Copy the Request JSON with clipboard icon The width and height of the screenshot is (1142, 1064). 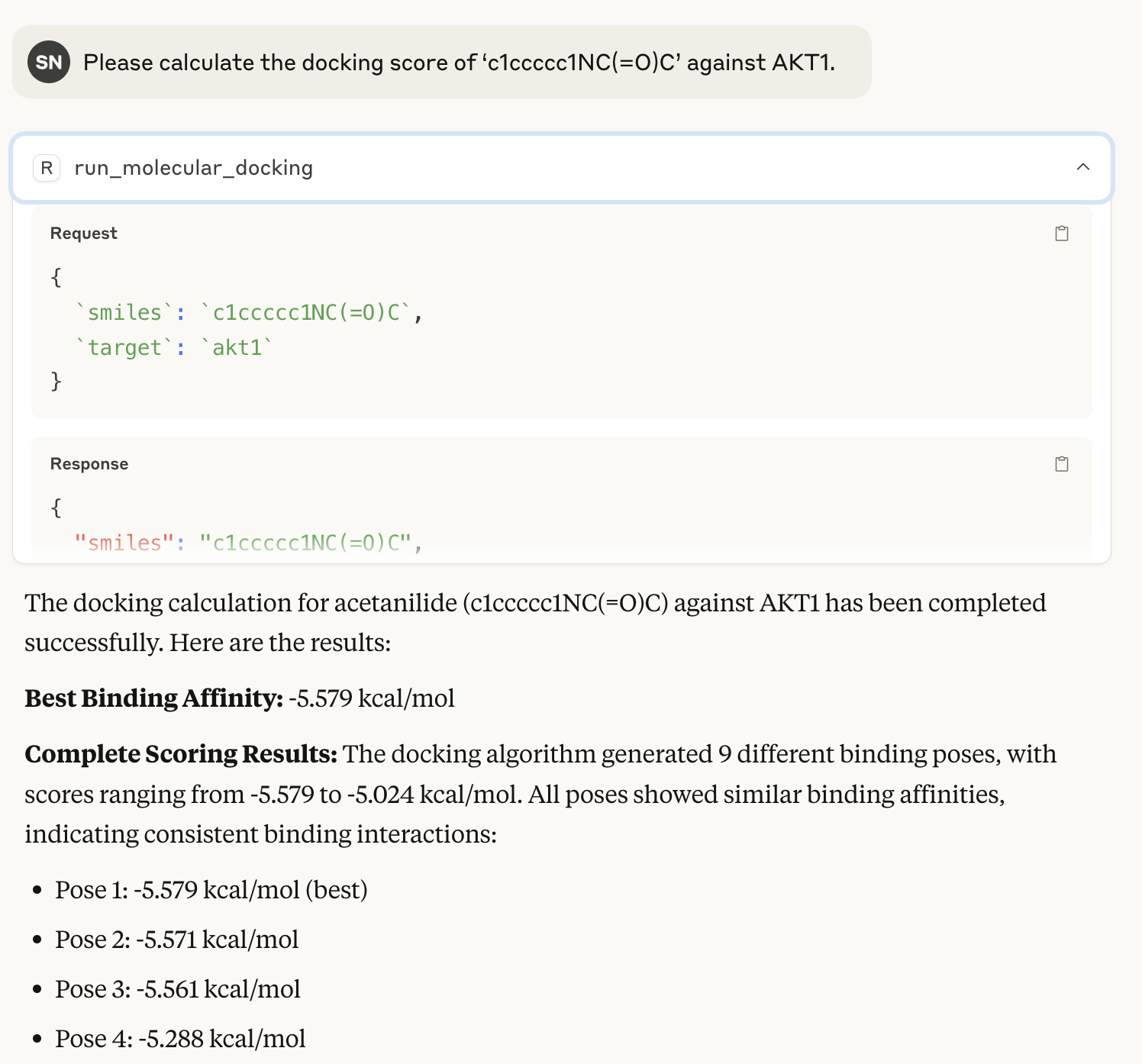pyautogui.click(x=1061, y=234)
